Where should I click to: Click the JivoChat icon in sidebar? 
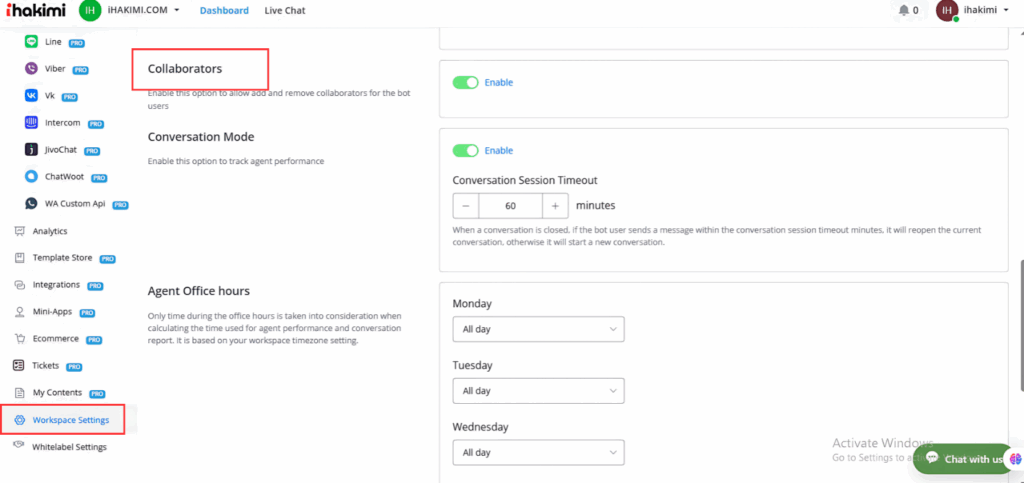[x=32, y=150]
